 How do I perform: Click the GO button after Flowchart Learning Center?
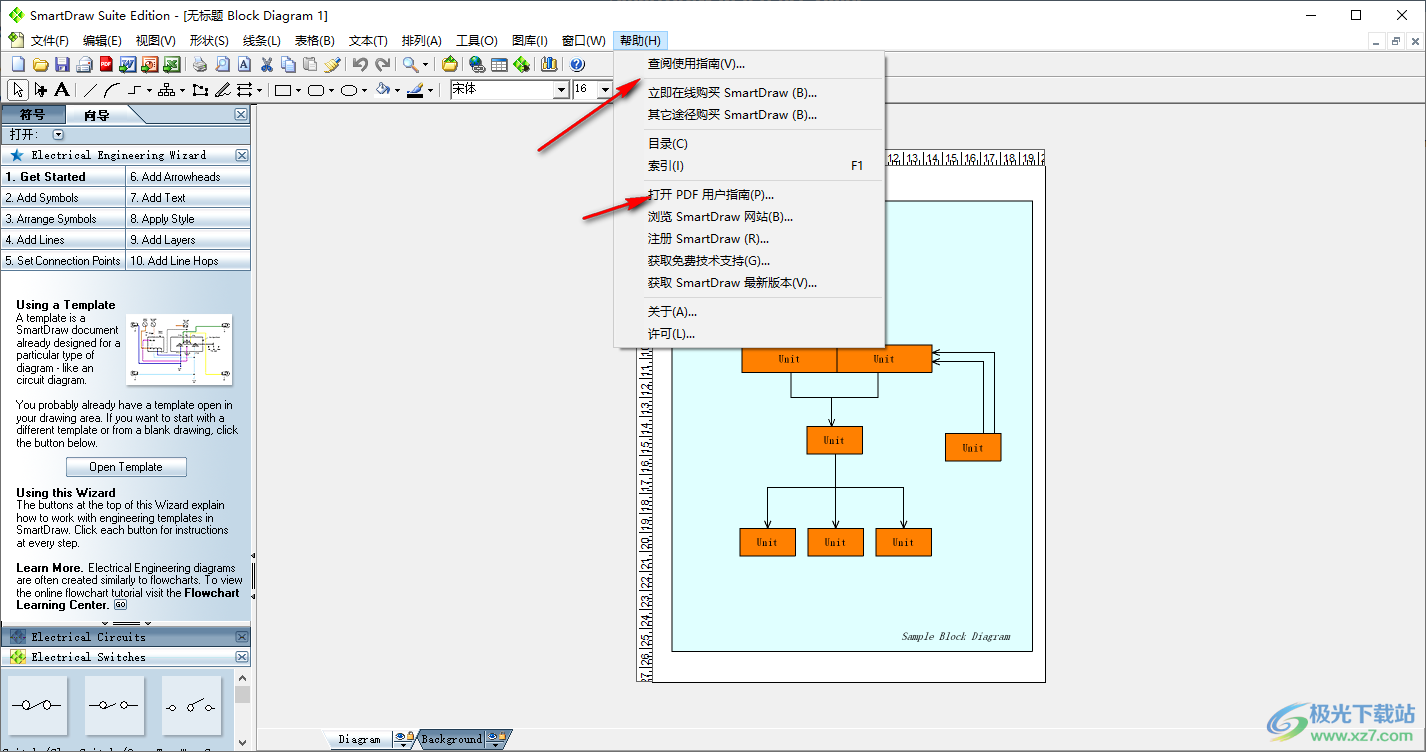coord(120,605)
